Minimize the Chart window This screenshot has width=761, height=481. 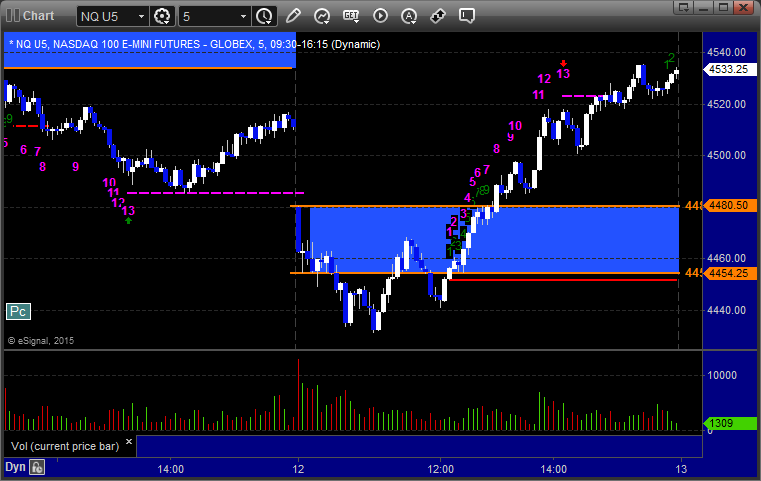(x=703, y=7)
